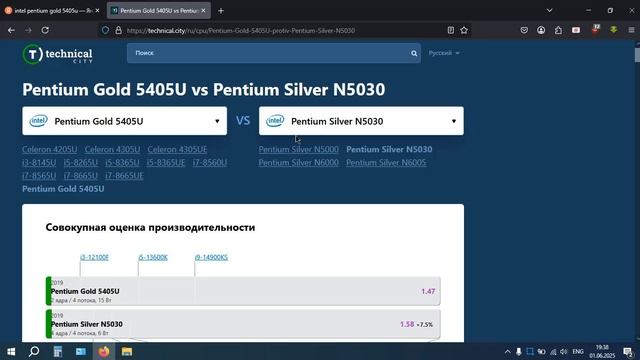Open File Explorer from taskbar
The width and height of the screenshot is (640, 360).
(x=127, y=351)
